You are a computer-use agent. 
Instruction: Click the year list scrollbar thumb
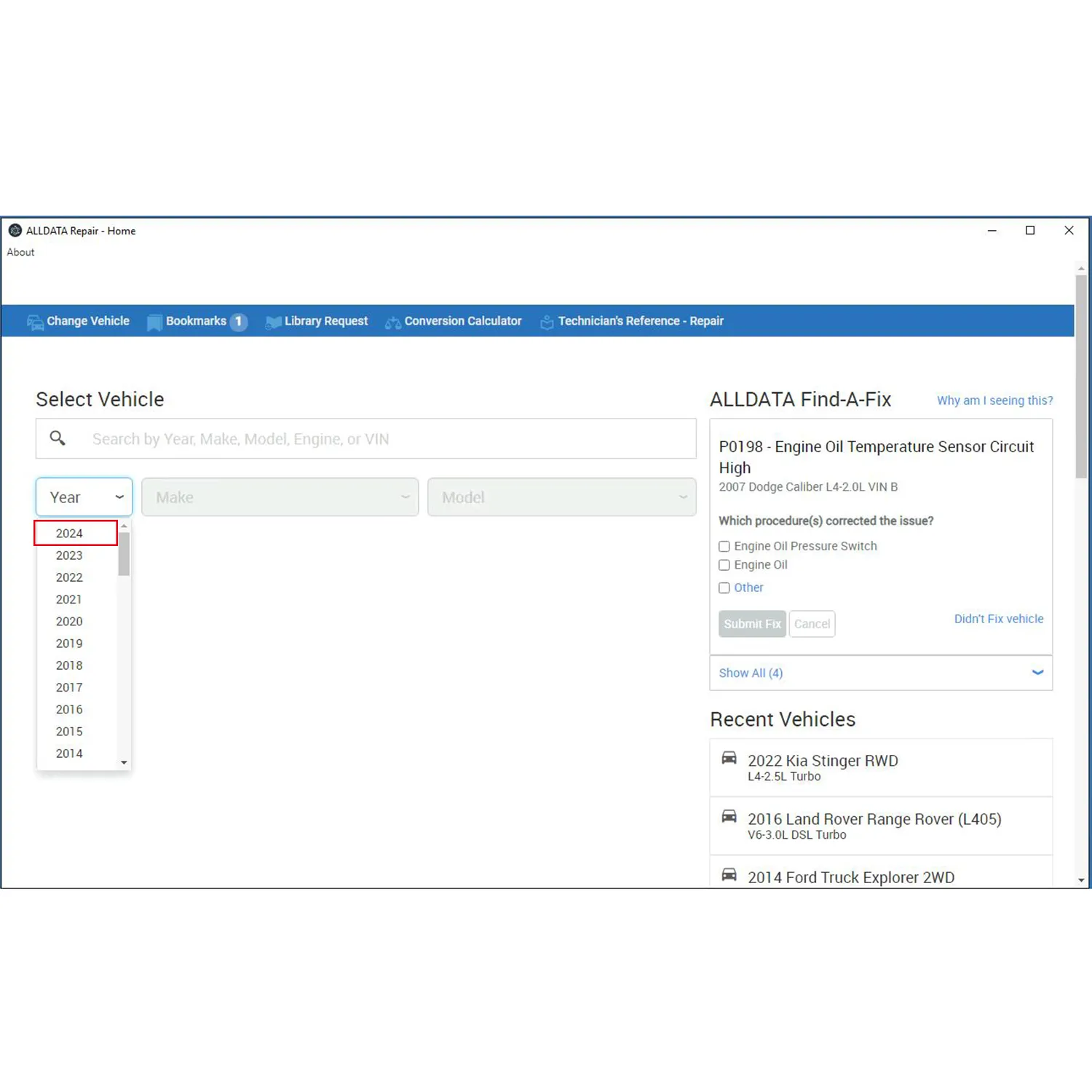[124, 554]
